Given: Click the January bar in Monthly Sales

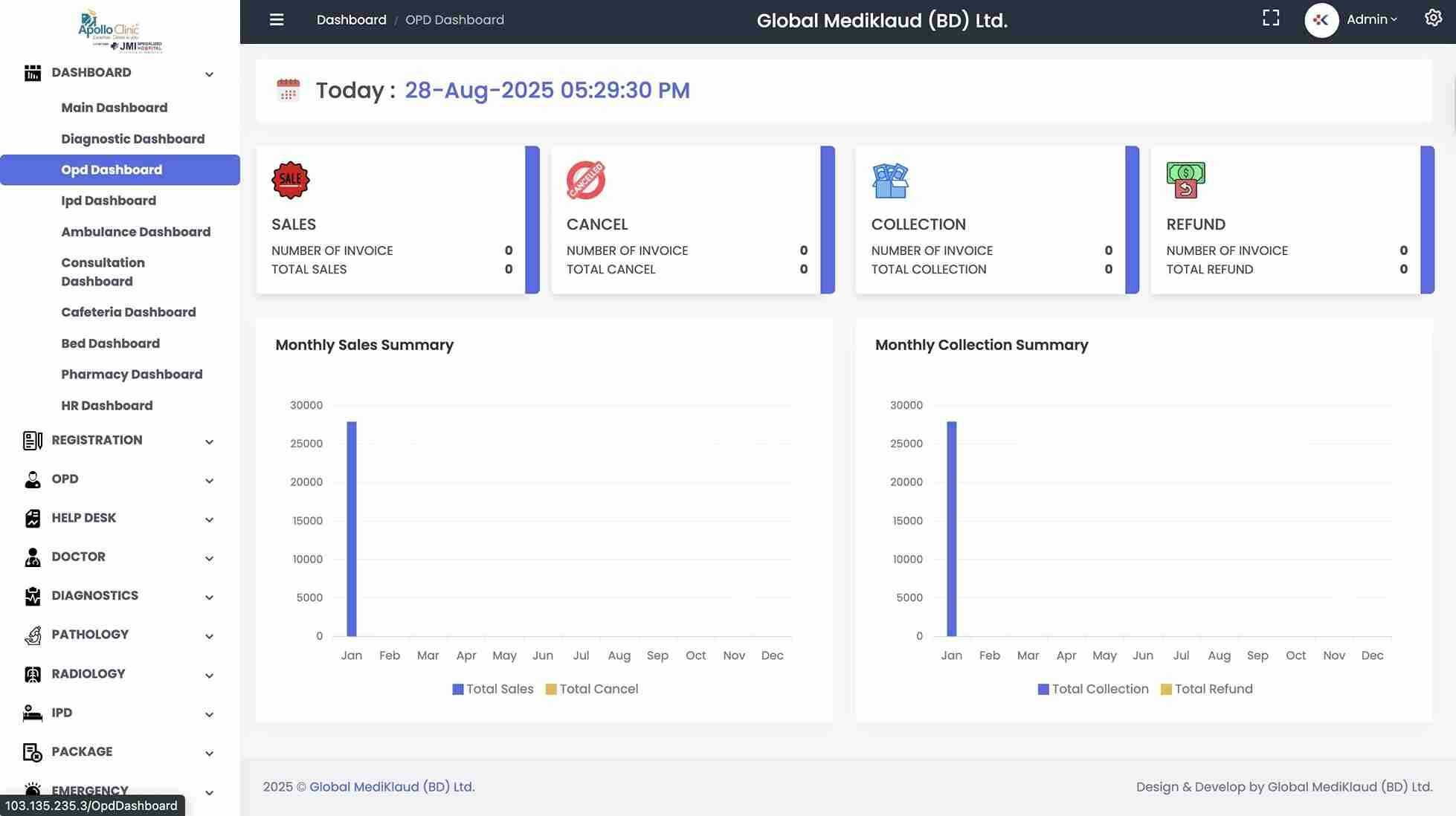Looking at the screenshot, I should (352, 529).
